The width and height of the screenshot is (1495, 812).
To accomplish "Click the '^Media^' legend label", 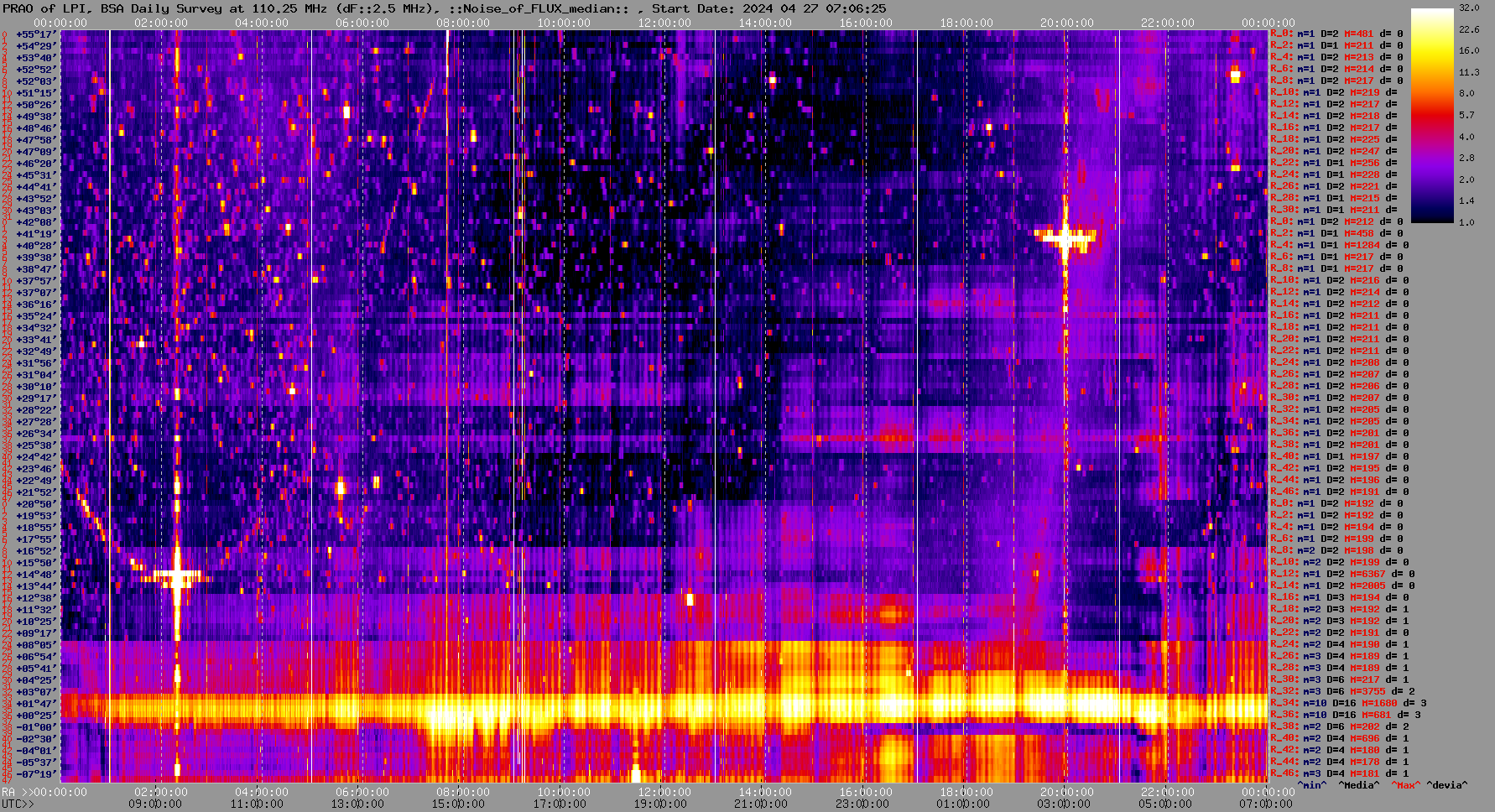I will pyautogui.click(x=1358, y=785).
